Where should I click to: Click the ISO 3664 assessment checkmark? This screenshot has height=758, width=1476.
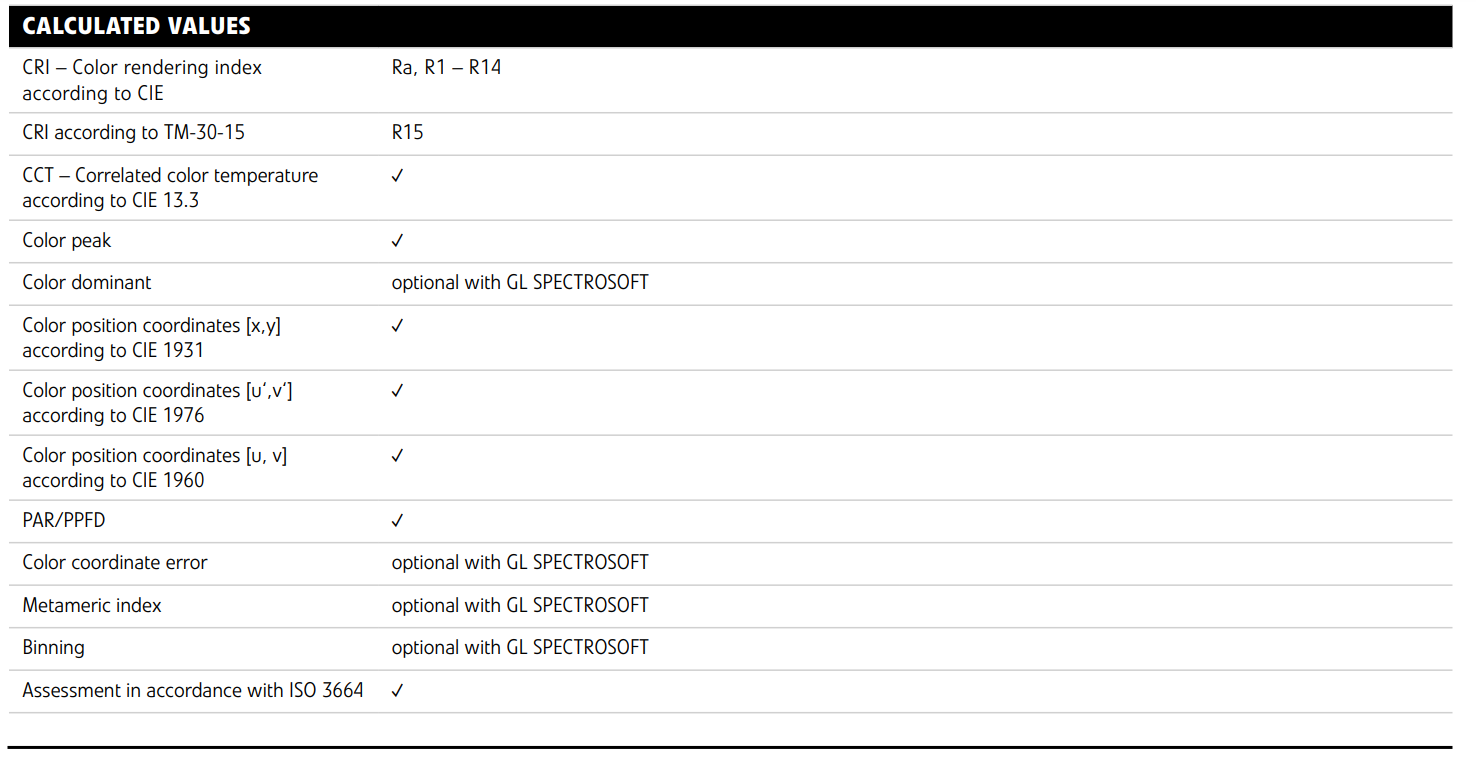[x=397, y=691]
